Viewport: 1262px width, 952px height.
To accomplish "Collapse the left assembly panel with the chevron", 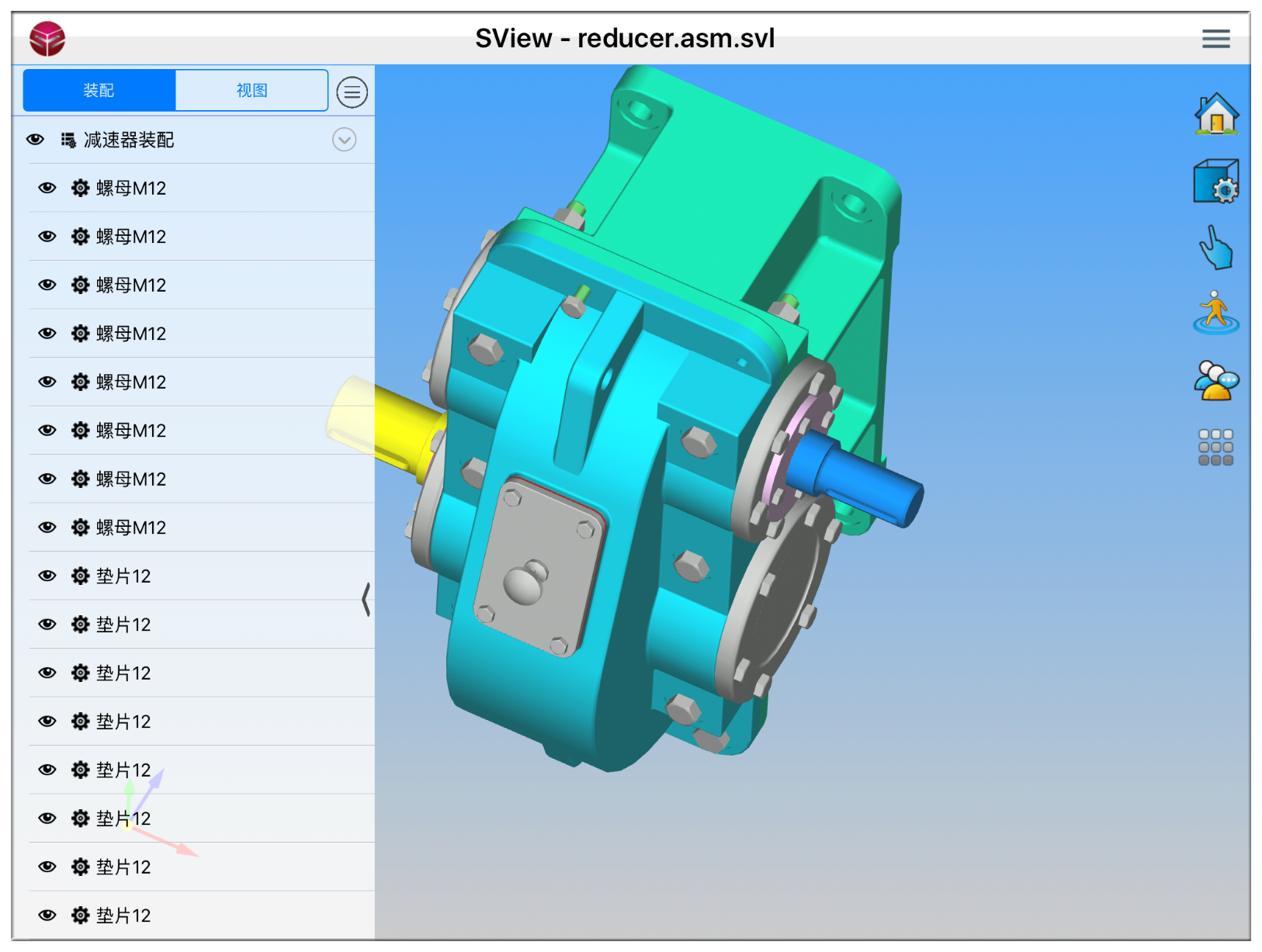I will pyautogui.click(x=366, y=600).
